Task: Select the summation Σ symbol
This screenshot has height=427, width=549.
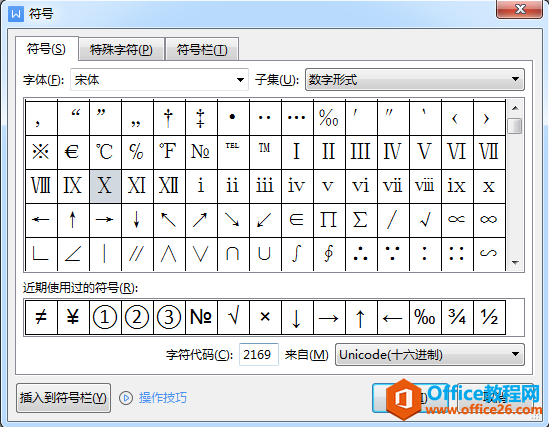Action: (361, 220)
